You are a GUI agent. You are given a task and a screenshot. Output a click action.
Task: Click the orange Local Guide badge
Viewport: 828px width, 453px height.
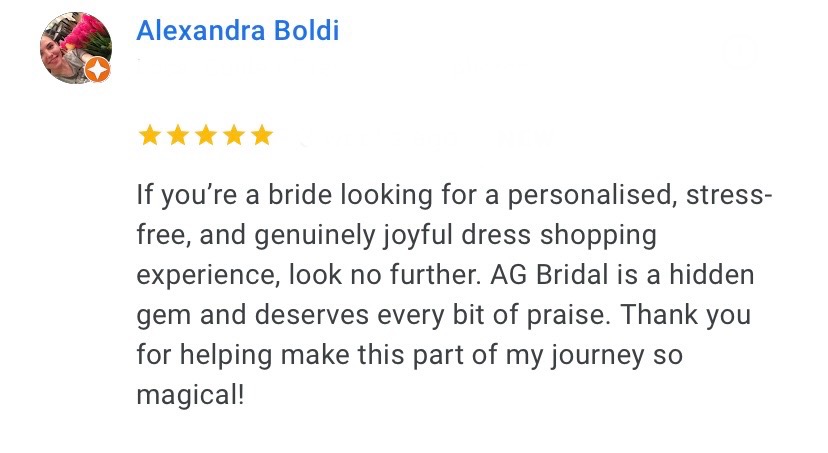pos(97,70)
